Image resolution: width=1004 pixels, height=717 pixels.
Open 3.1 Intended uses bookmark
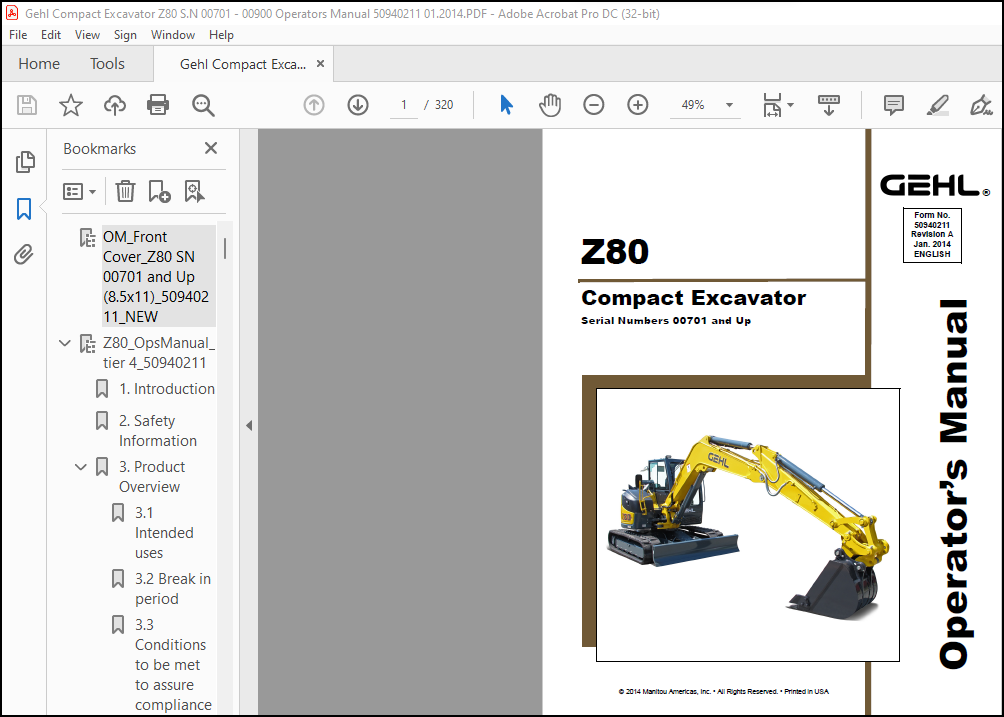tap(164, 533)
